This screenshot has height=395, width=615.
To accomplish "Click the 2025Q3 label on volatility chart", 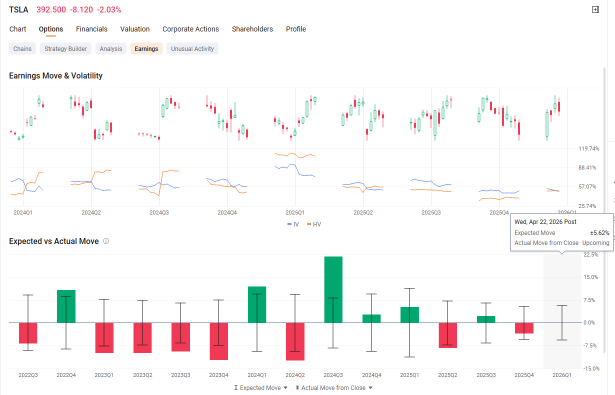I will tap(431, 213).
